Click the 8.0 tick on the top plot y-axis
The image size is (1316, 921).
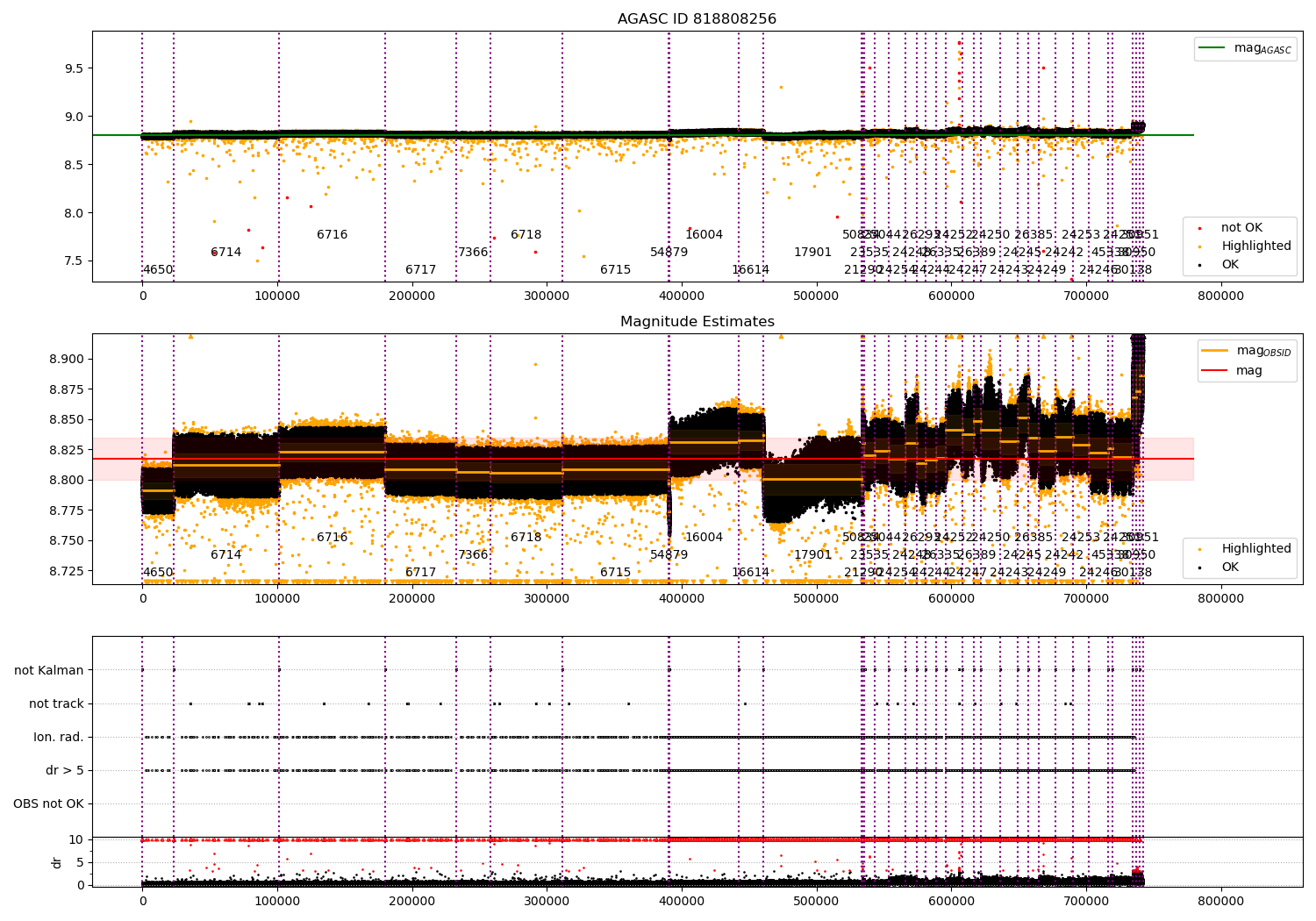(74, 213)
